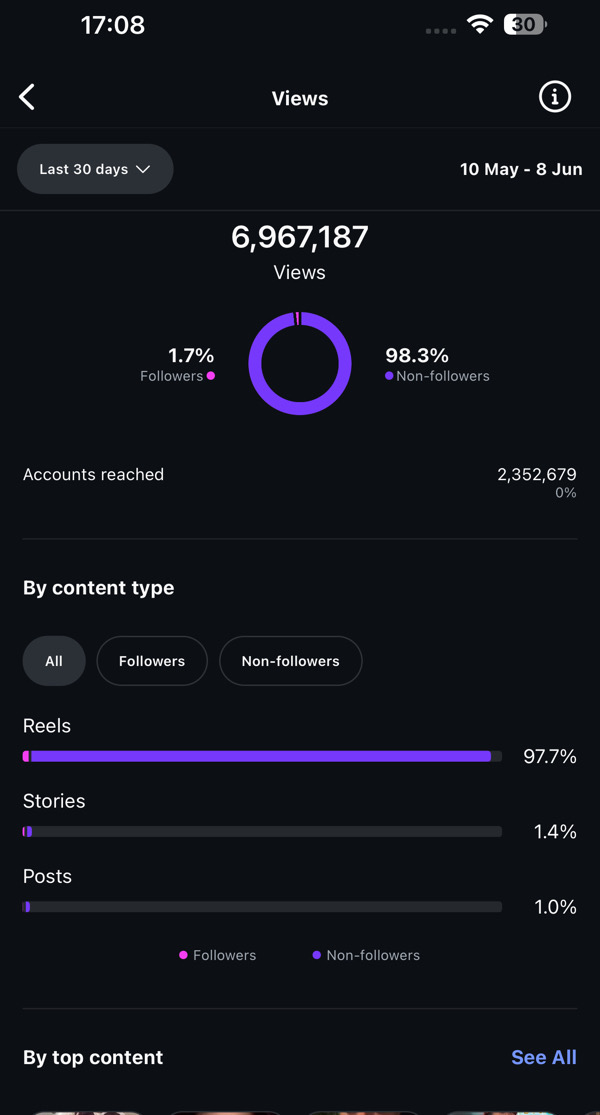600x1115 pixels.
Task: Tap the Reels 97.7% progress bar
Action: (262, 757)
